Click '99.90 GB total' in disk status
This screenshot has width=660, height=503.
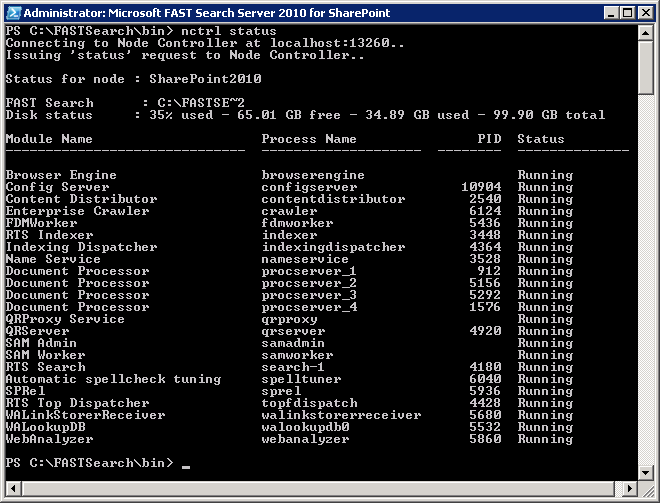549,115
